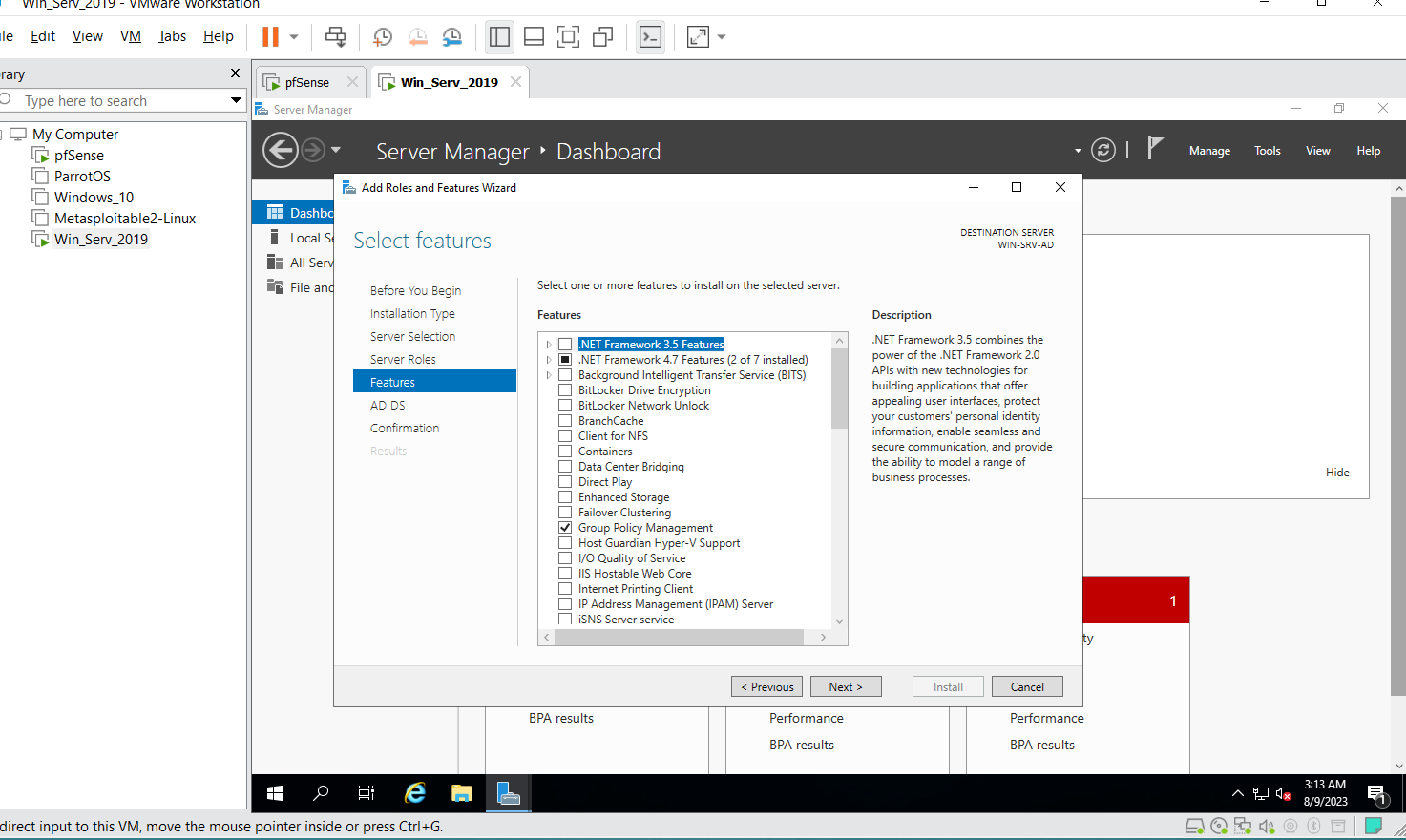1406x840 pixels.
Task: Open the Server Manager Manage menu
Action: [x=1209, y=151]
